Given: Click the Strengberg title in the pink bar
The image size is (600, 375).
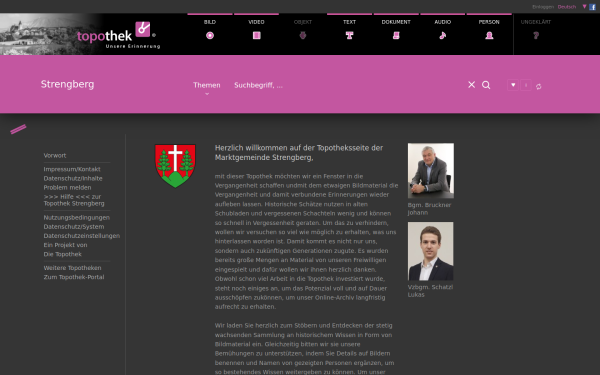Looking at the screenshot, I should (x=67, y=84).
